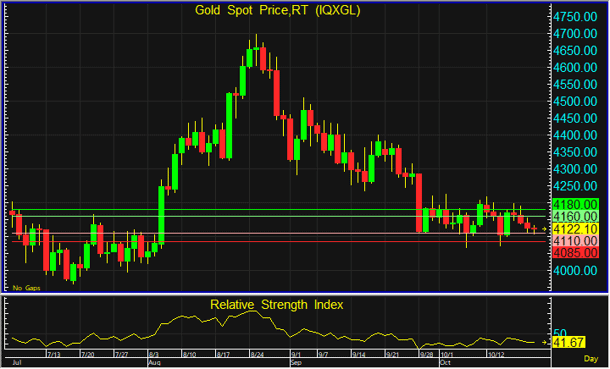The image size is (610, 369).
Task: Select the 10/12 date marker
Action: (496, 355)
